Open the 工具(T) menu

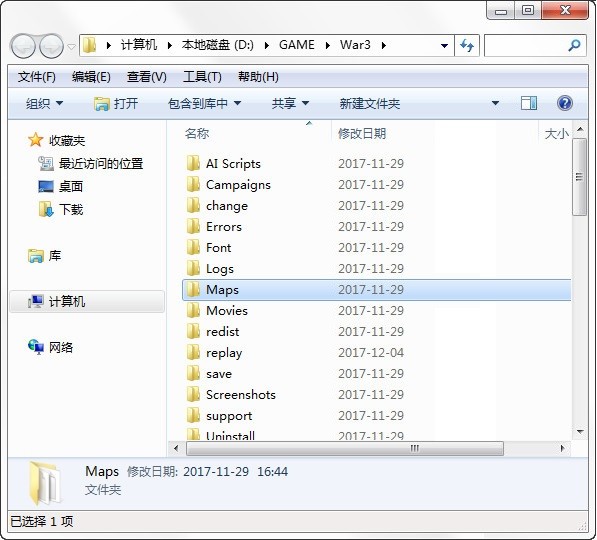tap(202, 77)
